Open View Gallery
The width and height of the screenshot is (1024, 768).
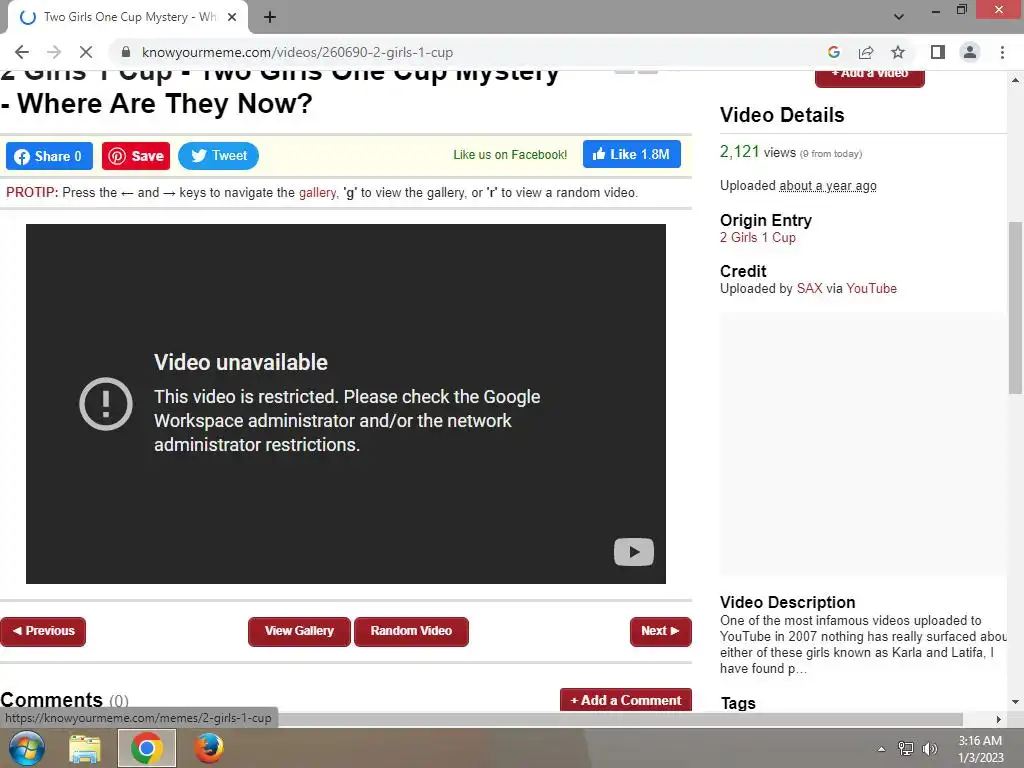point(299,632)
